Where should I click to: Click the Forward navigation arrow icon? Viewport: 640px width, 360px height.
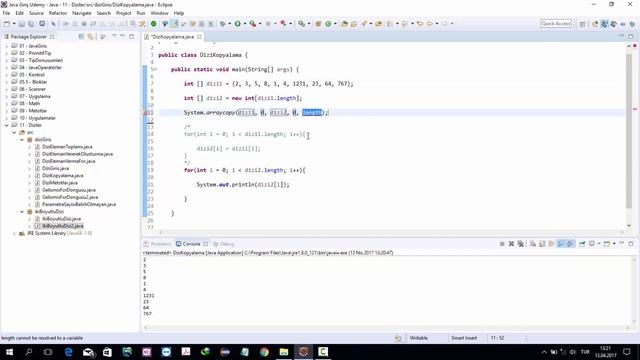444,24
